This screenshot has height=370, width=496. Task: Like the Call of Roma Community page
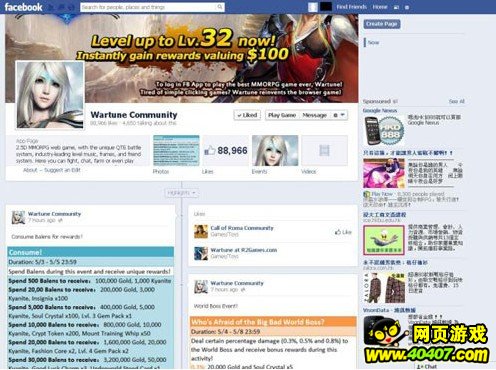(x=343, y=232)
